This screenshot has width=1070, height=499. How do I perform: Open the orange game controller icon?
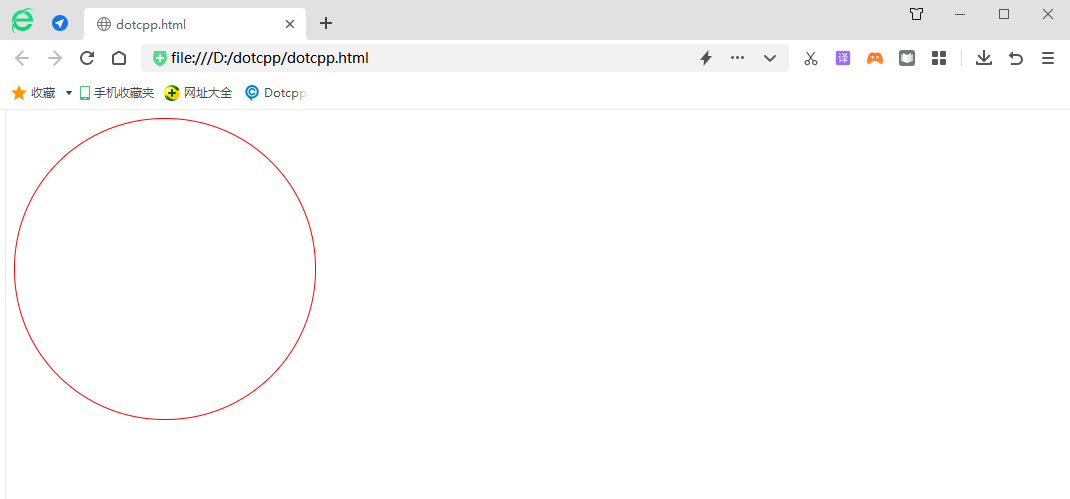pyautogui.click(x=875, y=58)
